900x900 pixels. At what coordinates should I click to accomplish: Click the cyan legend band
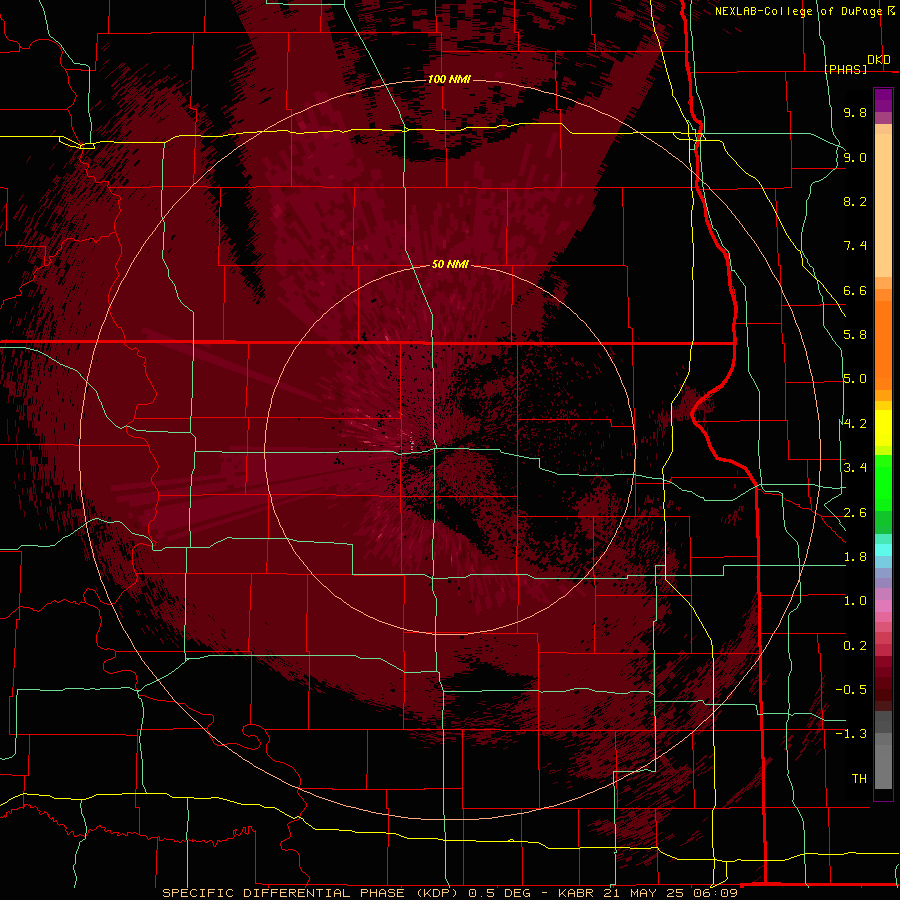883,550
